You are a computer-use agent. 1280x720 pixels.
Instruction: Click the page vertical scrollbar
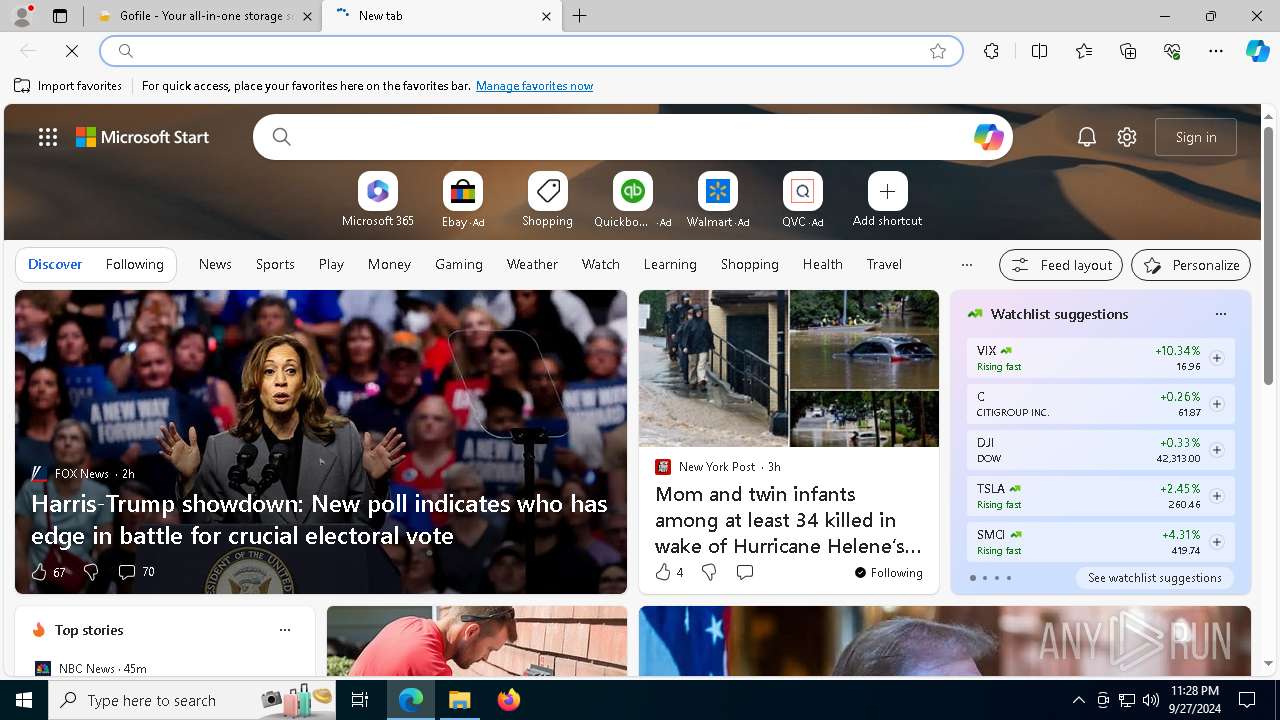click(1268, 254)
